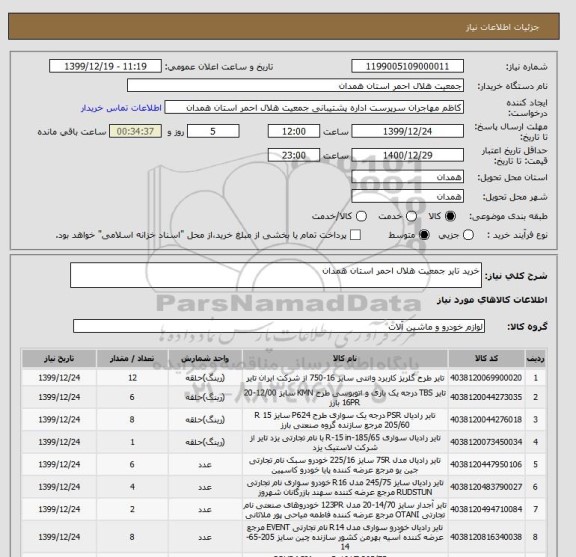
Task: Select the کالا/خدمت radio button
Action: tap(361, 216)
